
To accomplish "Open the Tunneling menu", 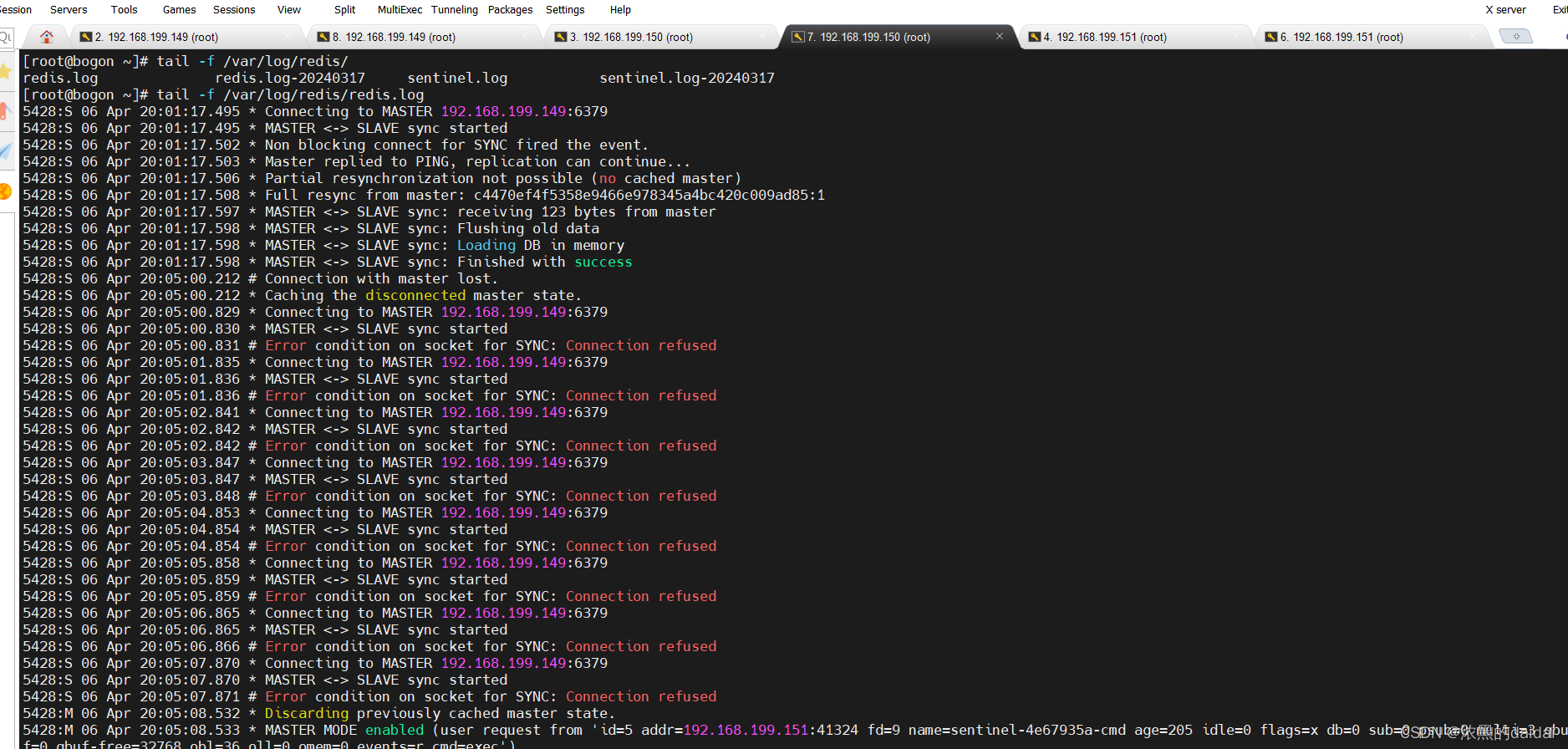I will click(x=454, y=10).
